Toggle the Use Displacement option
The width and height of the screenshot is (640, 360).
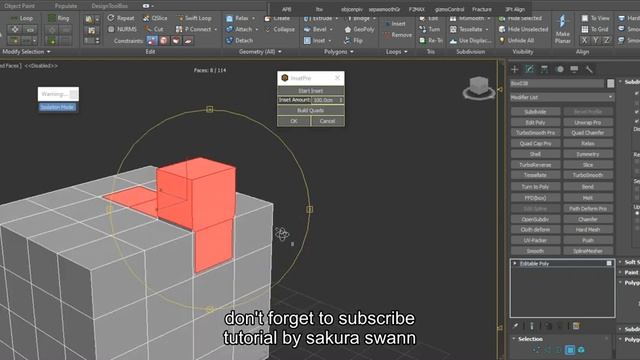coord(471,40)
